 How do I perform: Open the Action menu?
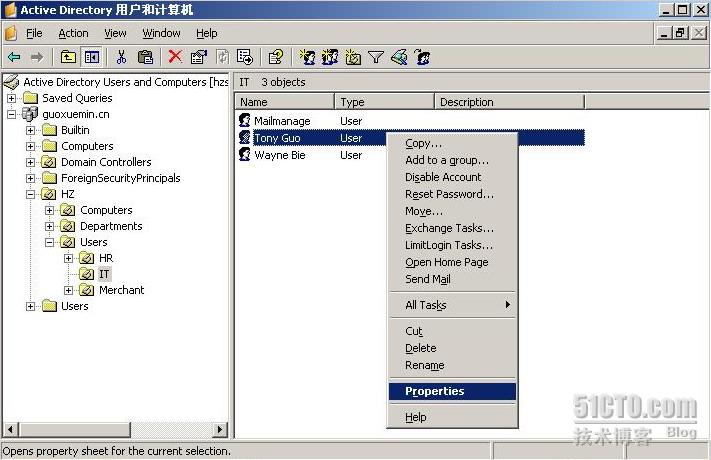pos(73,33)
